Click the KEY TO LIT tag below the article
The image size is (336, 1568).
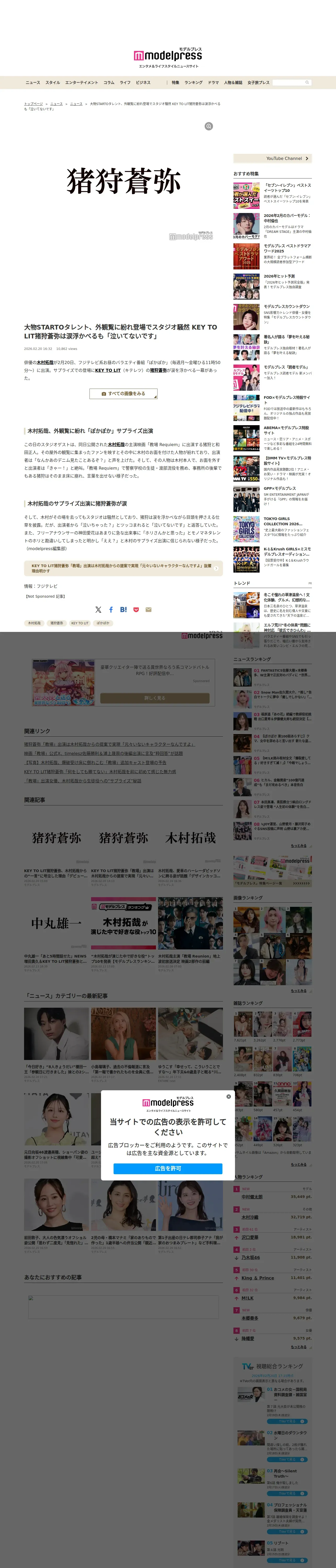tap(80, 623)
